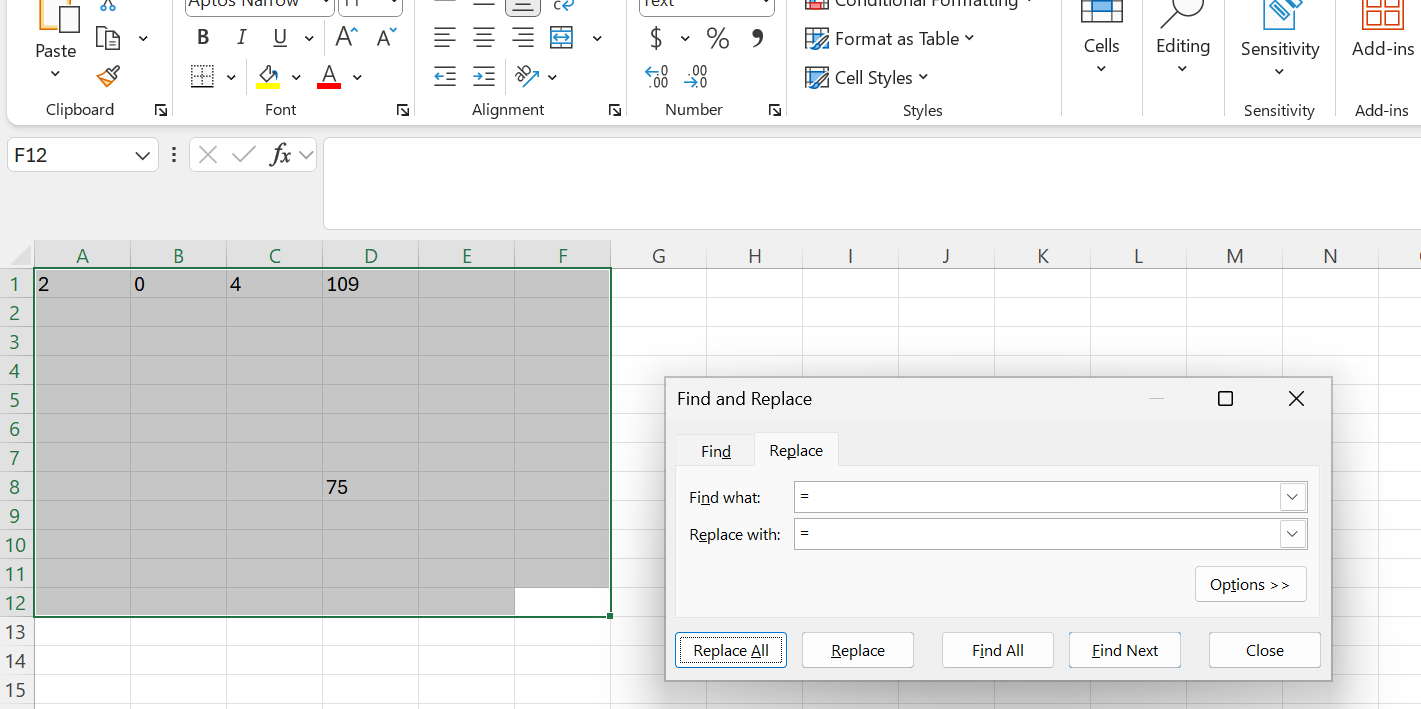Screen dimensions: 1421x709
Task: Switch to the Find tab
Action: (716, 451)
